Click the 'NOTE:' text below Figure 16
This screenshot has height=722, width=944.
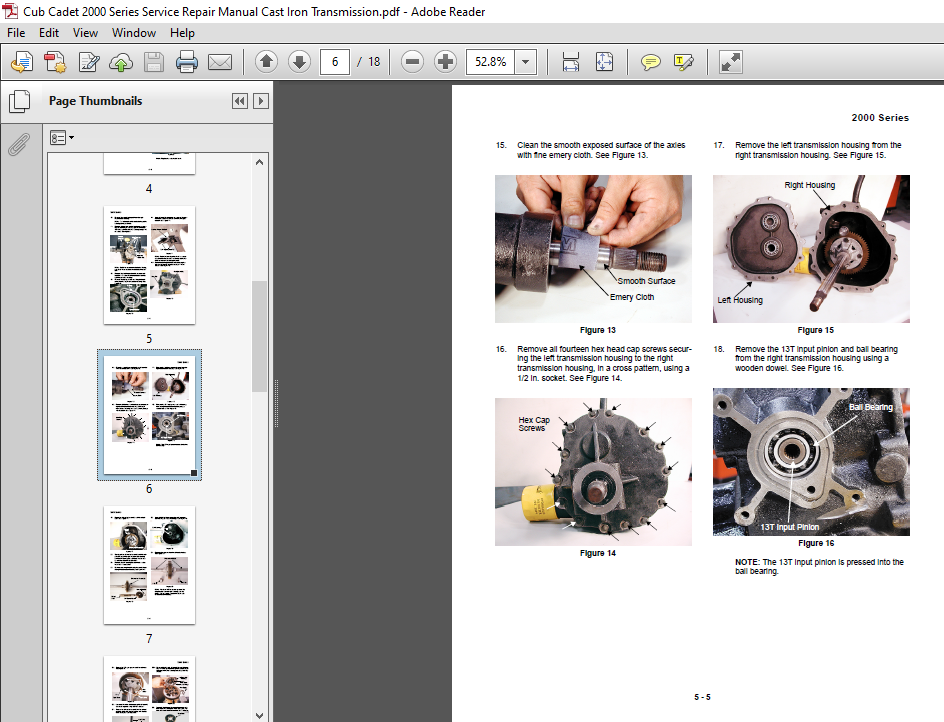747,562
